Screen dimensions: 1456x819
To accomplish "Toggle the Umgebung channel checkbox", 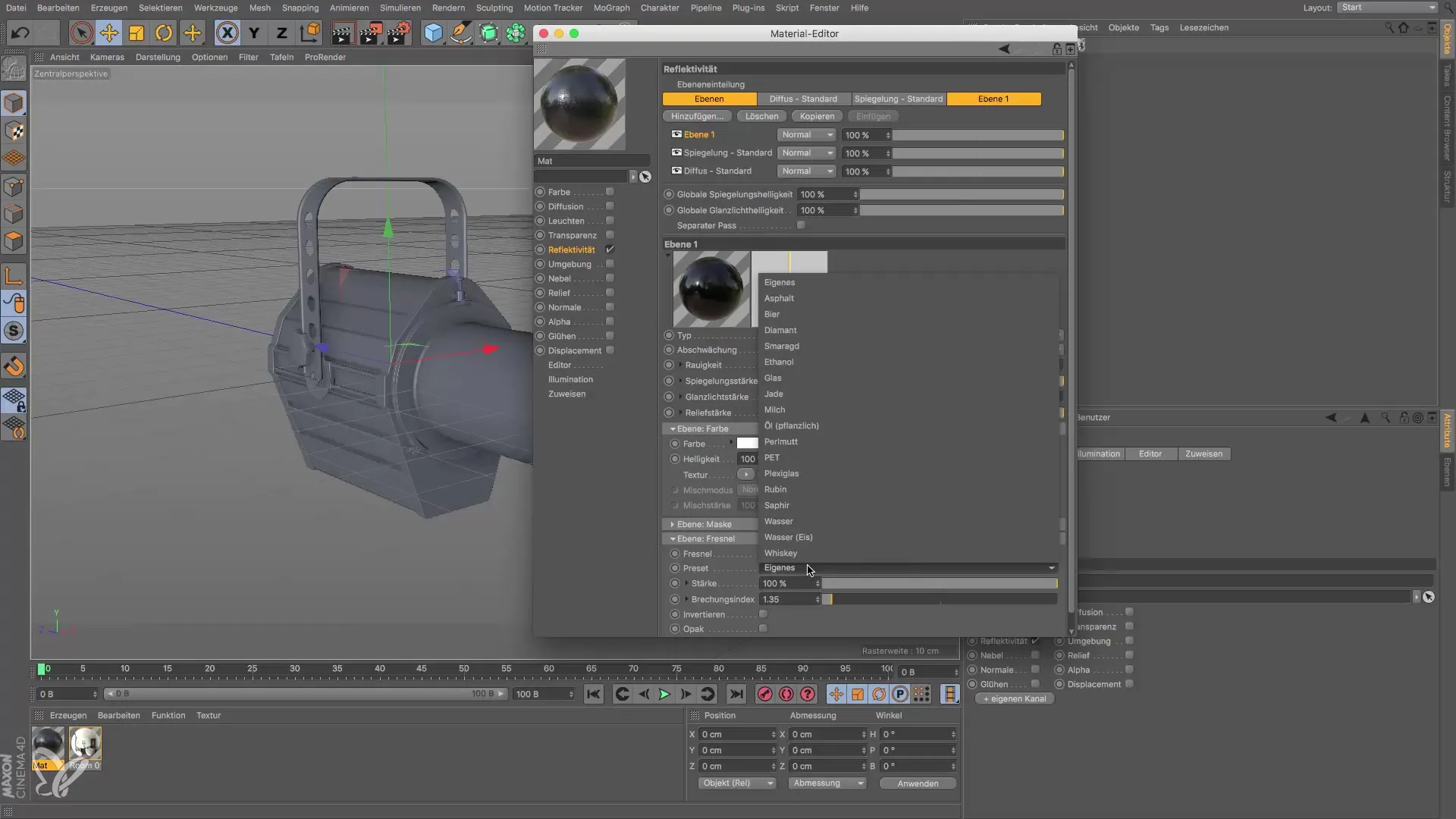I will click(610, 264).
